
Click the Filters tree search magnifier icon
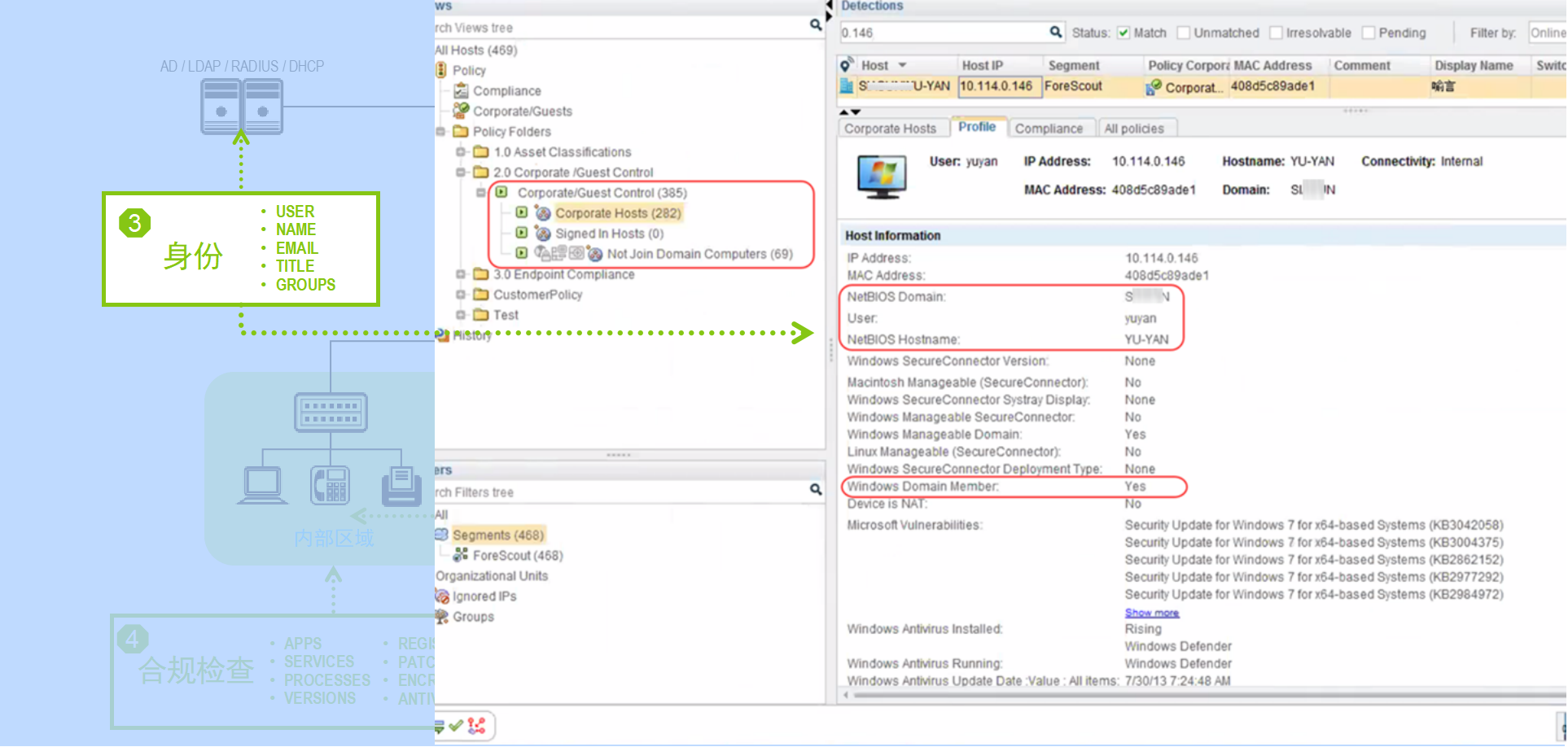tap(815, 489)
